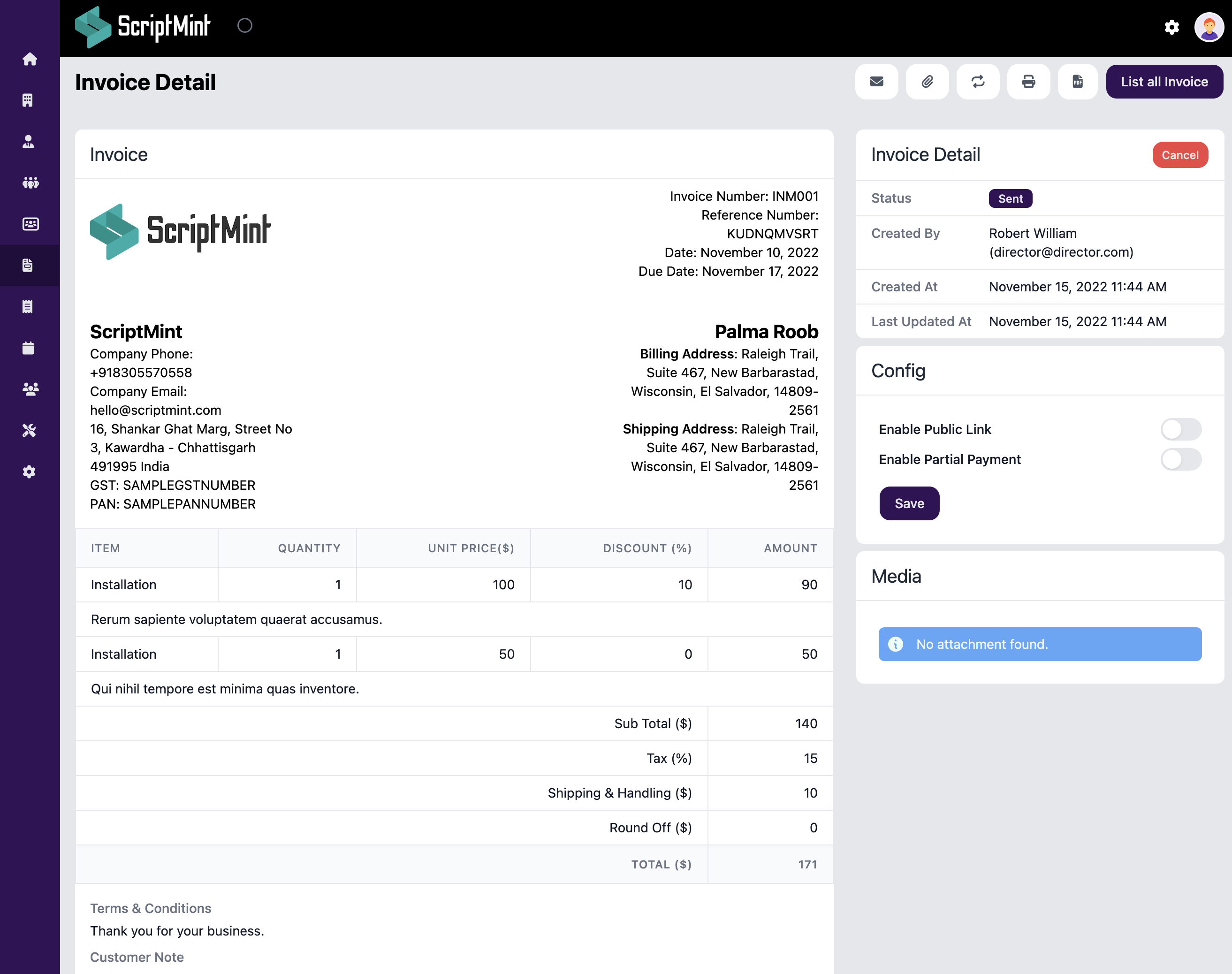This screenshot has width=1232, height=974.
Task: Open the user profile avatar menu
Action: pos(1208,27)
